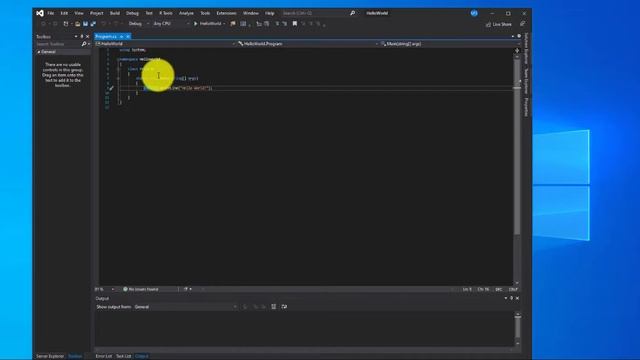Open the Analyze menu

(x=186, y=13)
